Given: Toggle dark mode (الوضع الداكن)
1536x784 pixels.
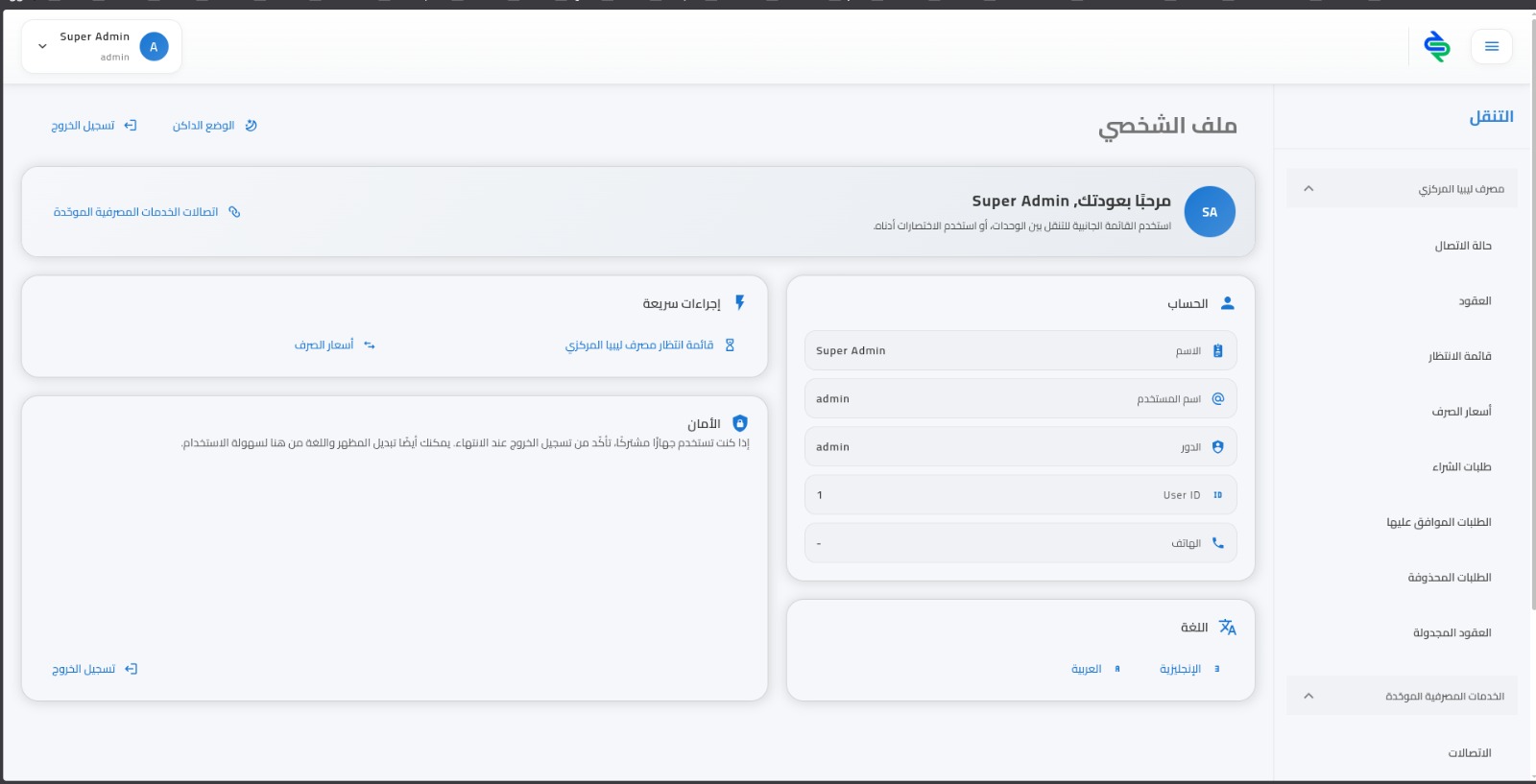Looking at the screenshot, I should [x=214, y=126].
